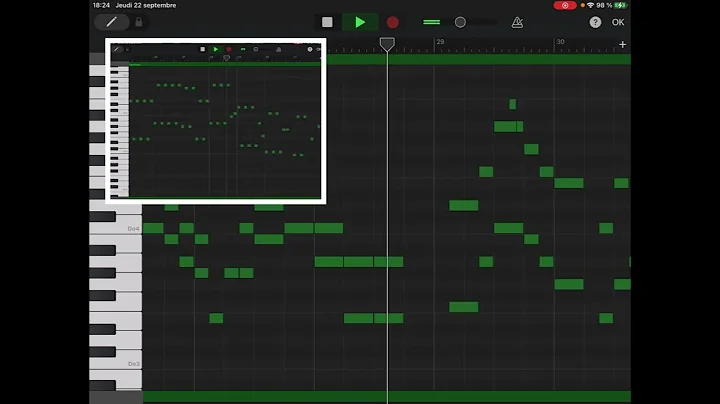Viewport: 720px width, 404px height.
Task: Click the plus icon on the ruler
Action: point(622,45)
